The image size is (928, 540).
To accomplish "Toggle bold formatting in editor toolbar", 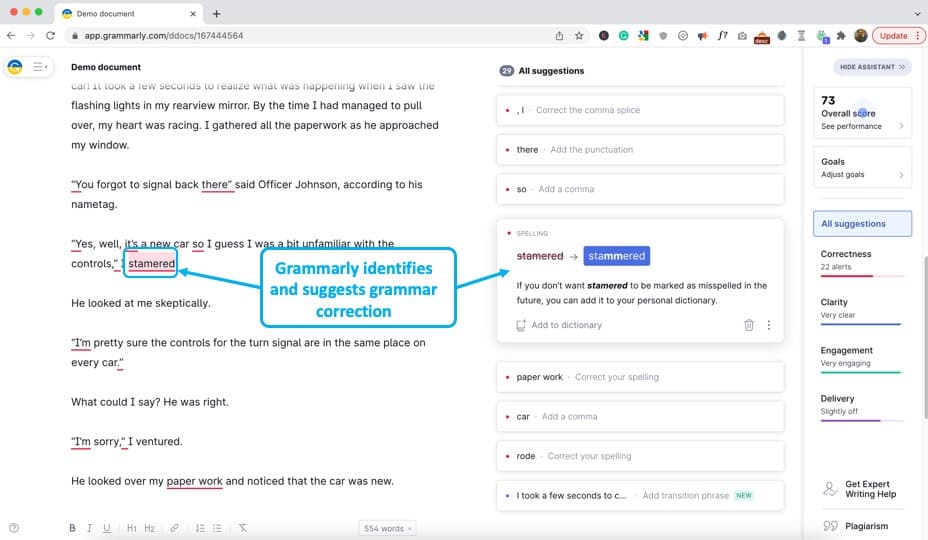I will click(x=72, y=528).
